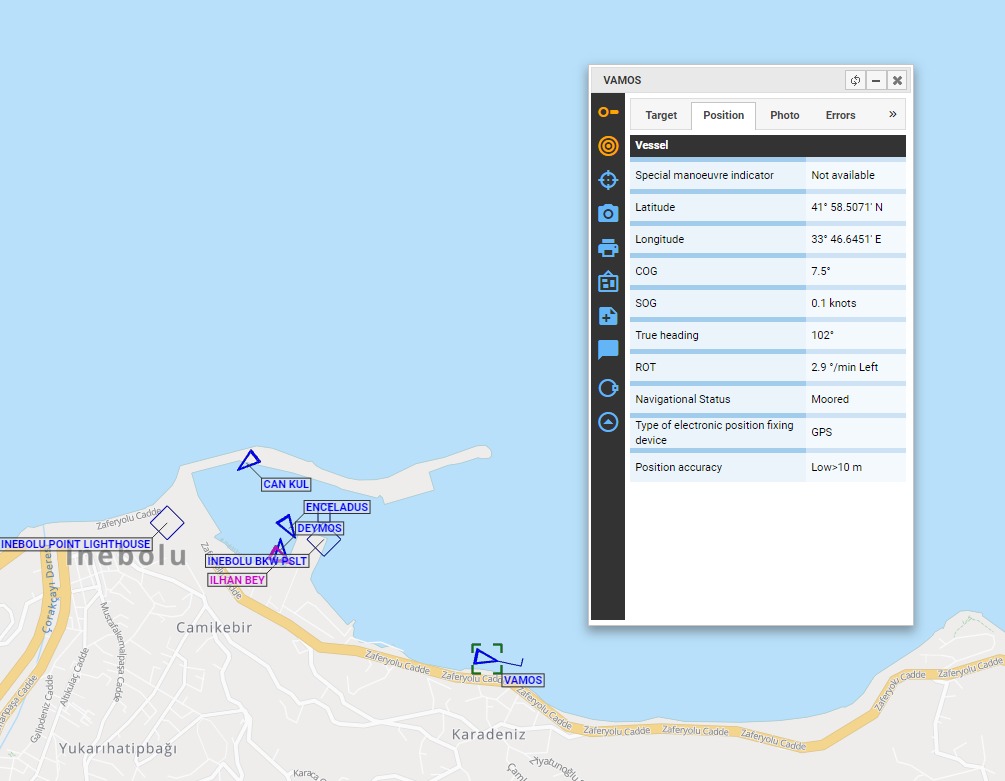The image size is (1005, 781).
Task: Collapse sidebar with the up-arrow circle icon
Action: click(x=608, y=422)
